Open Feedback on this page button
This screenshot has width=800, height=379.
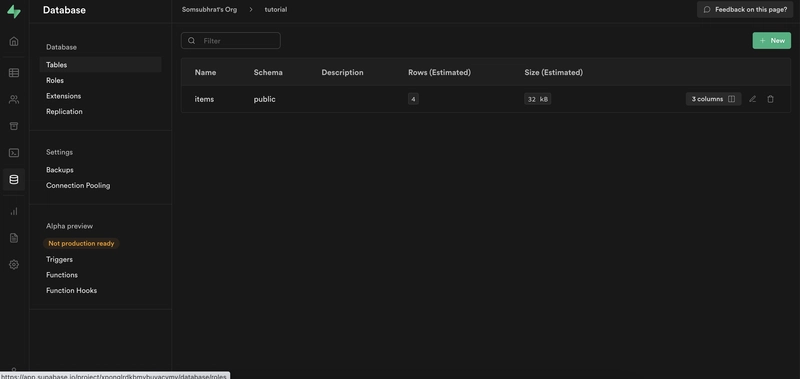pos(745,9)
